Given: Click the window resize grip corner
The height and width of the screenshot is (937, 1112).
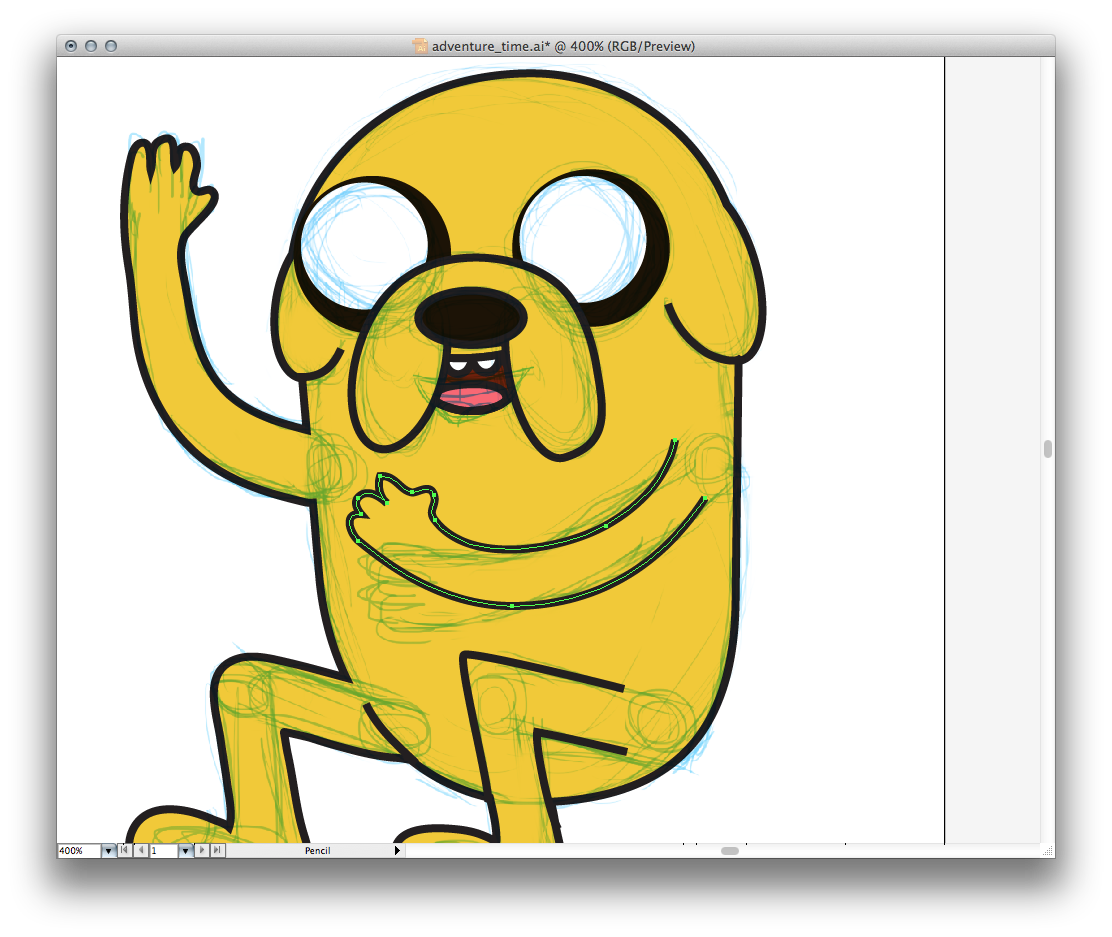Looking at the screenshot, I should tap(1047, 851).
